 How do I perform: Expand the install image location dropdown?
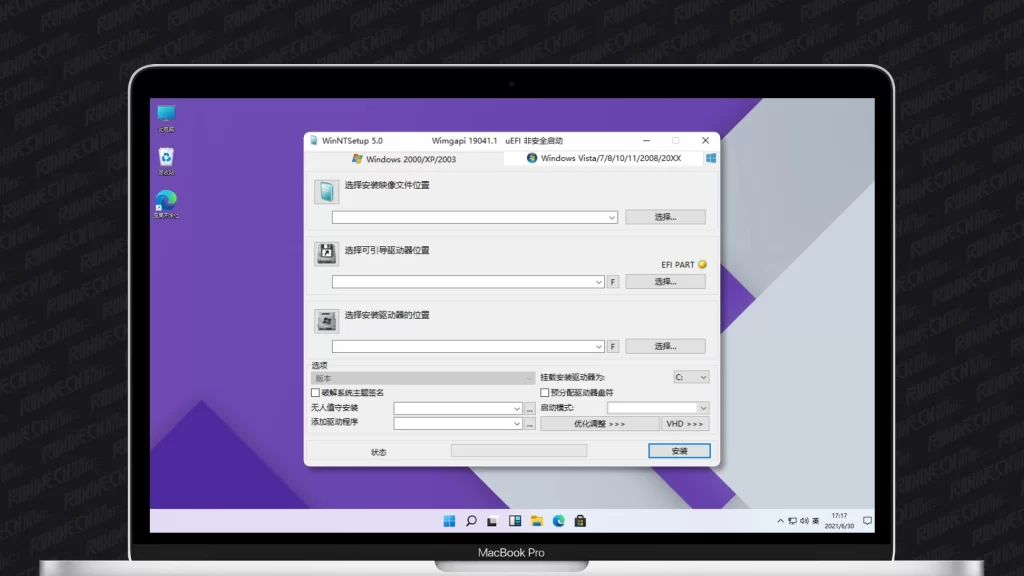coord(611,217)
